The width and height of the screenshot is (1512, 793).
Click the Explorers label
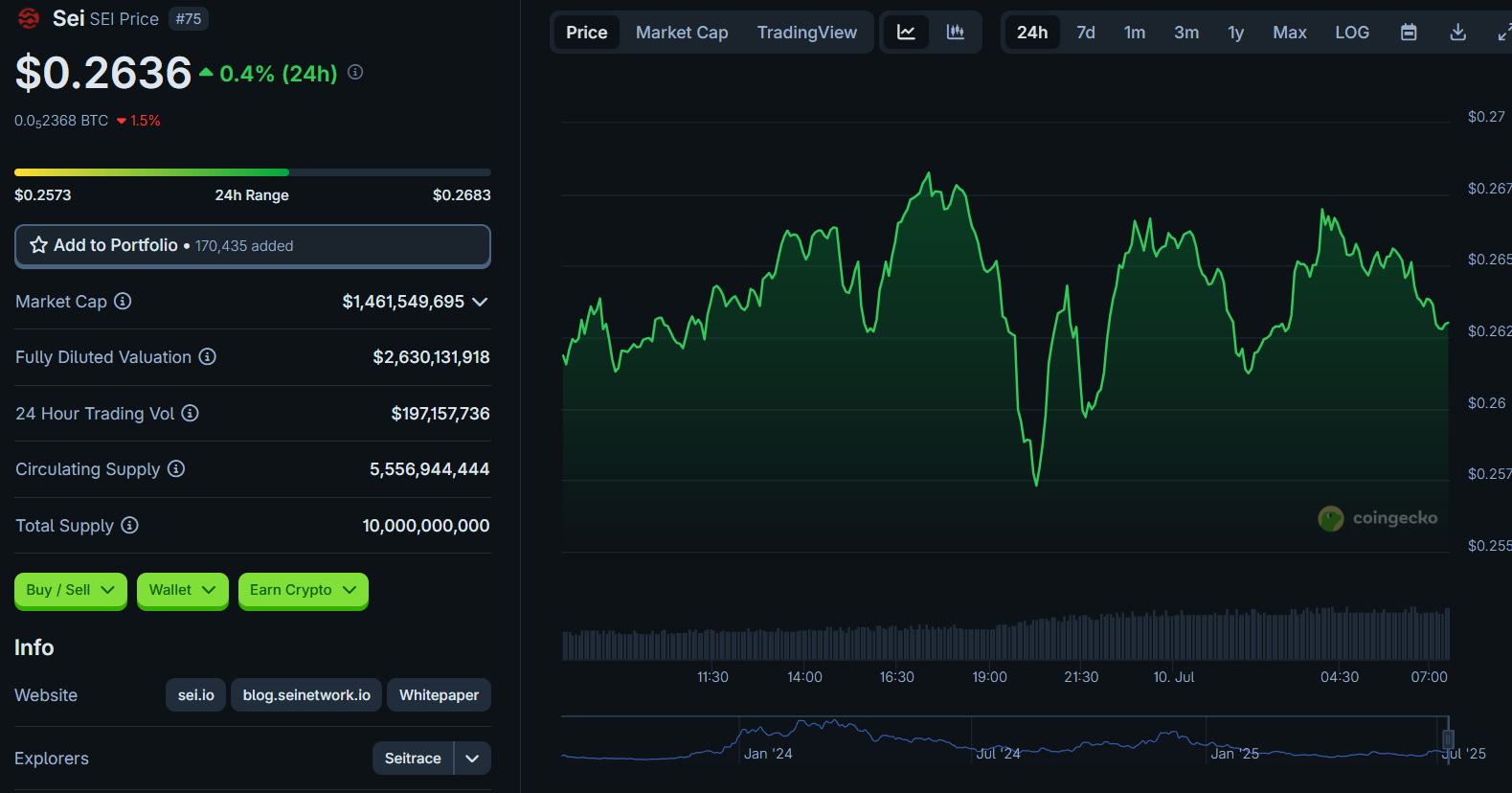[x=52, y=759]
